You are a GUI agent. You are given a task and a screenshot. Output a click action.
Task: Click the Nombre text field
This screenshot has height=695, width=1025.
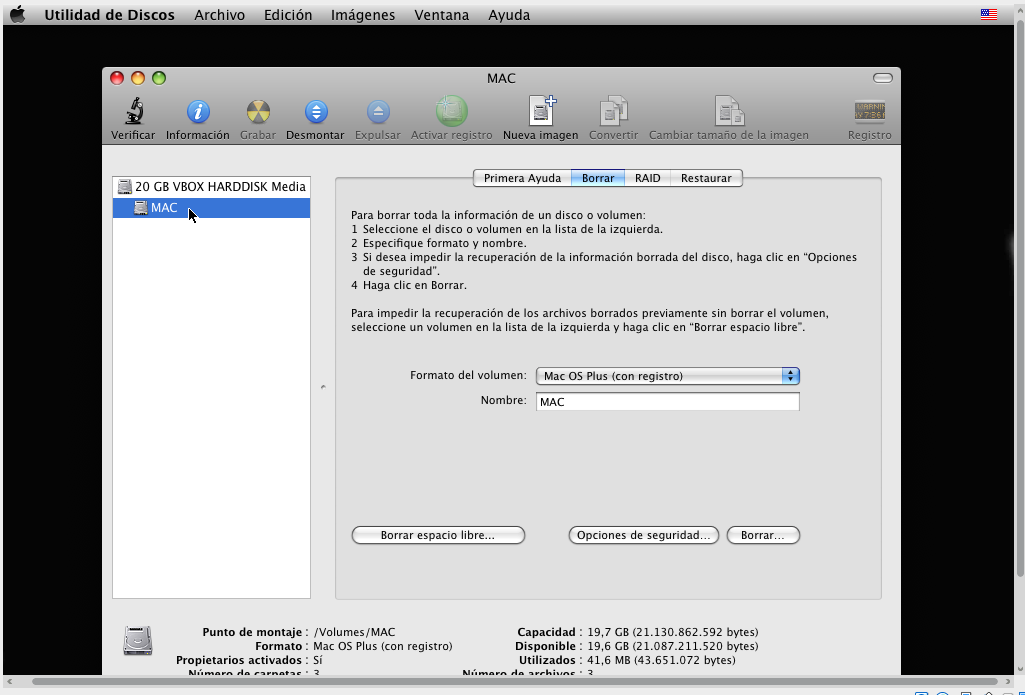pyautogui.click(x=667, y=401)
